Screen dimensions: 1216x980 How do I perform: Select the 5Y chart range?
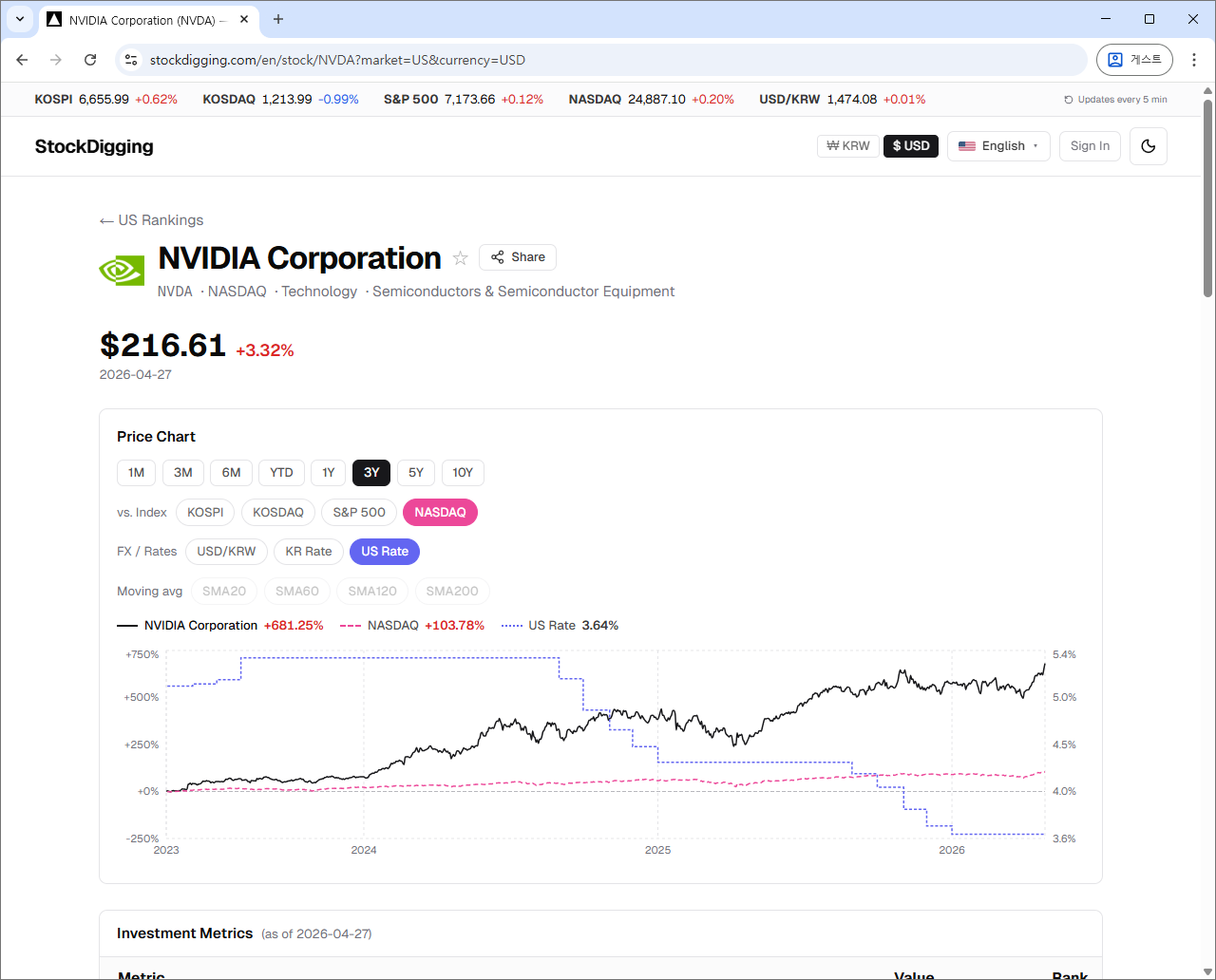pyautogui.click(x=416, y=473)
